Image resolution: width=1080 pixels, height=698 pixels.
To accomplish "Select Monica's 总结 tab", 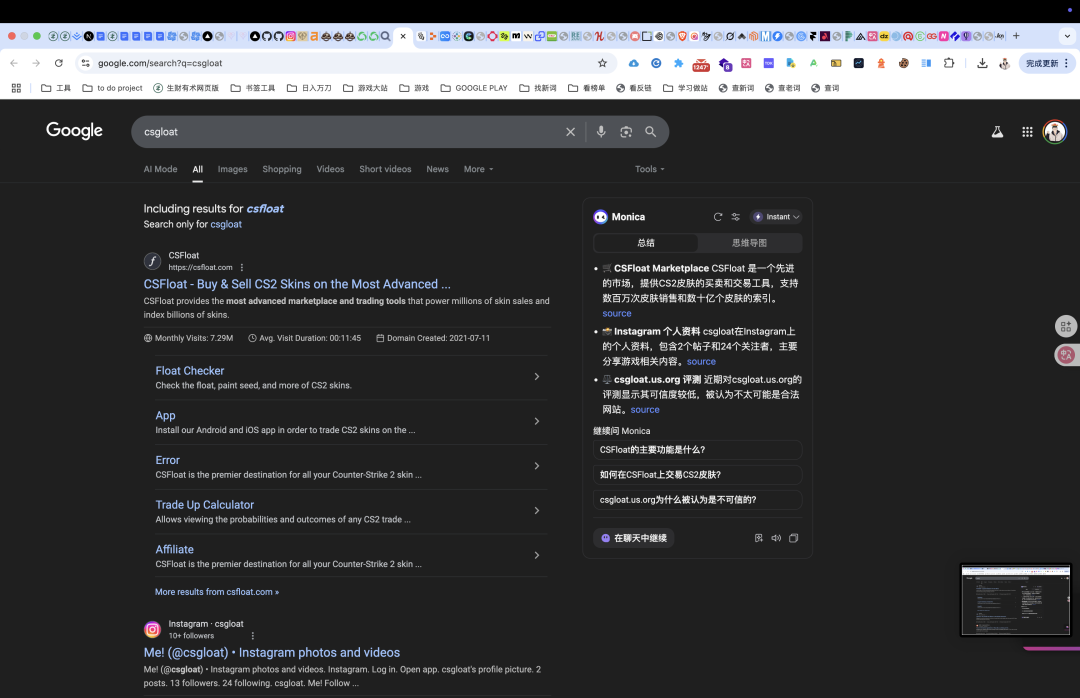I will pyautogui.click(x=645, y=243).
